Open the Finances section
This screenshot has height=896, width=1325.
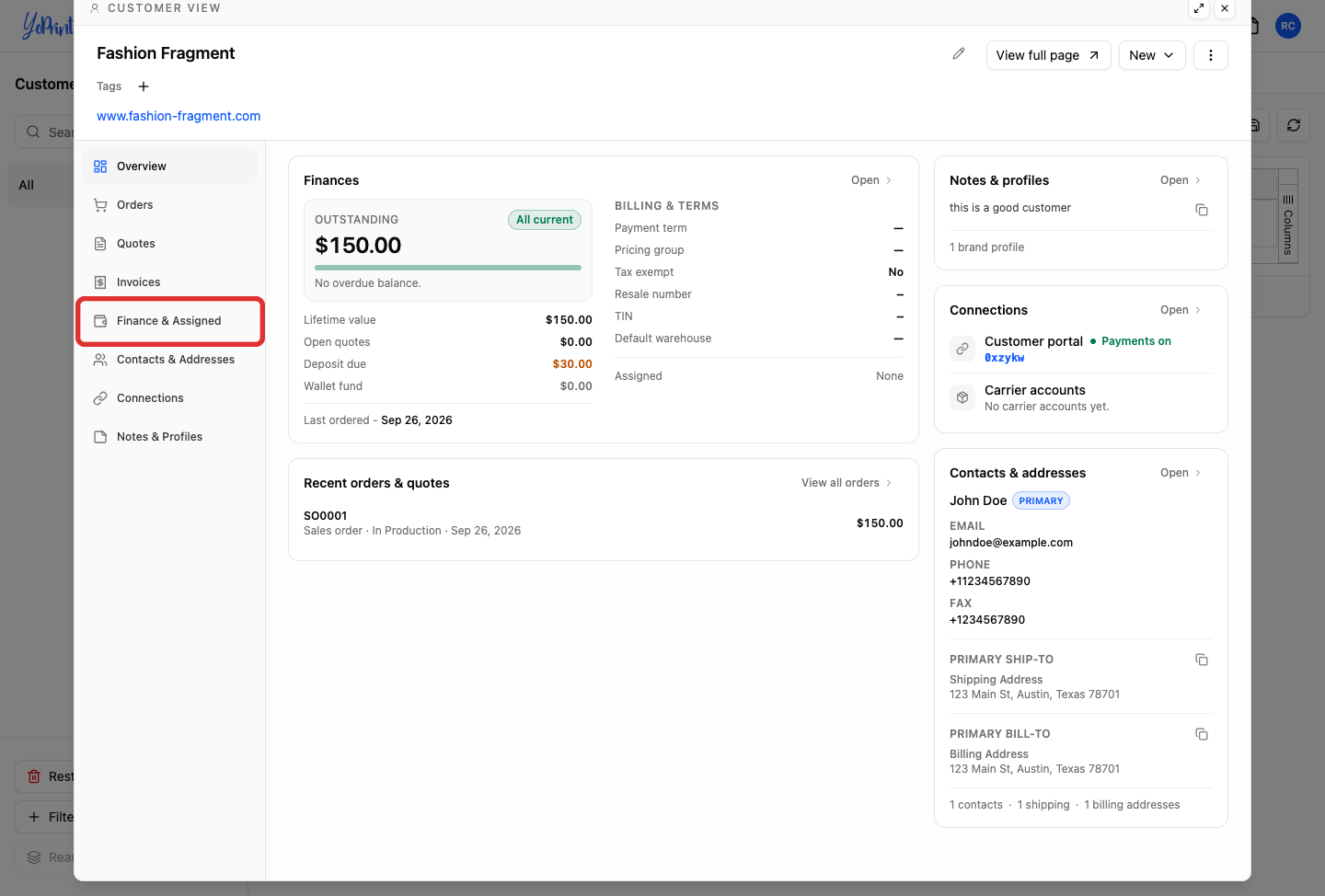(871, 180)
